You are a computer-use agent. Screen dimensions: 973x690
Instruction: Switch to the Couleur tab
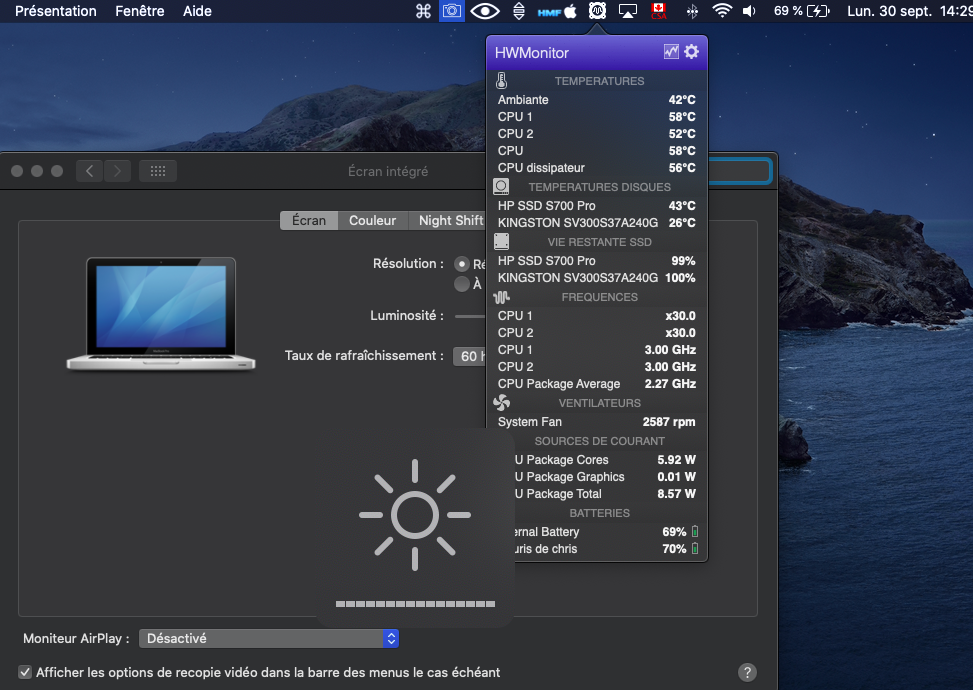point(372,220)
